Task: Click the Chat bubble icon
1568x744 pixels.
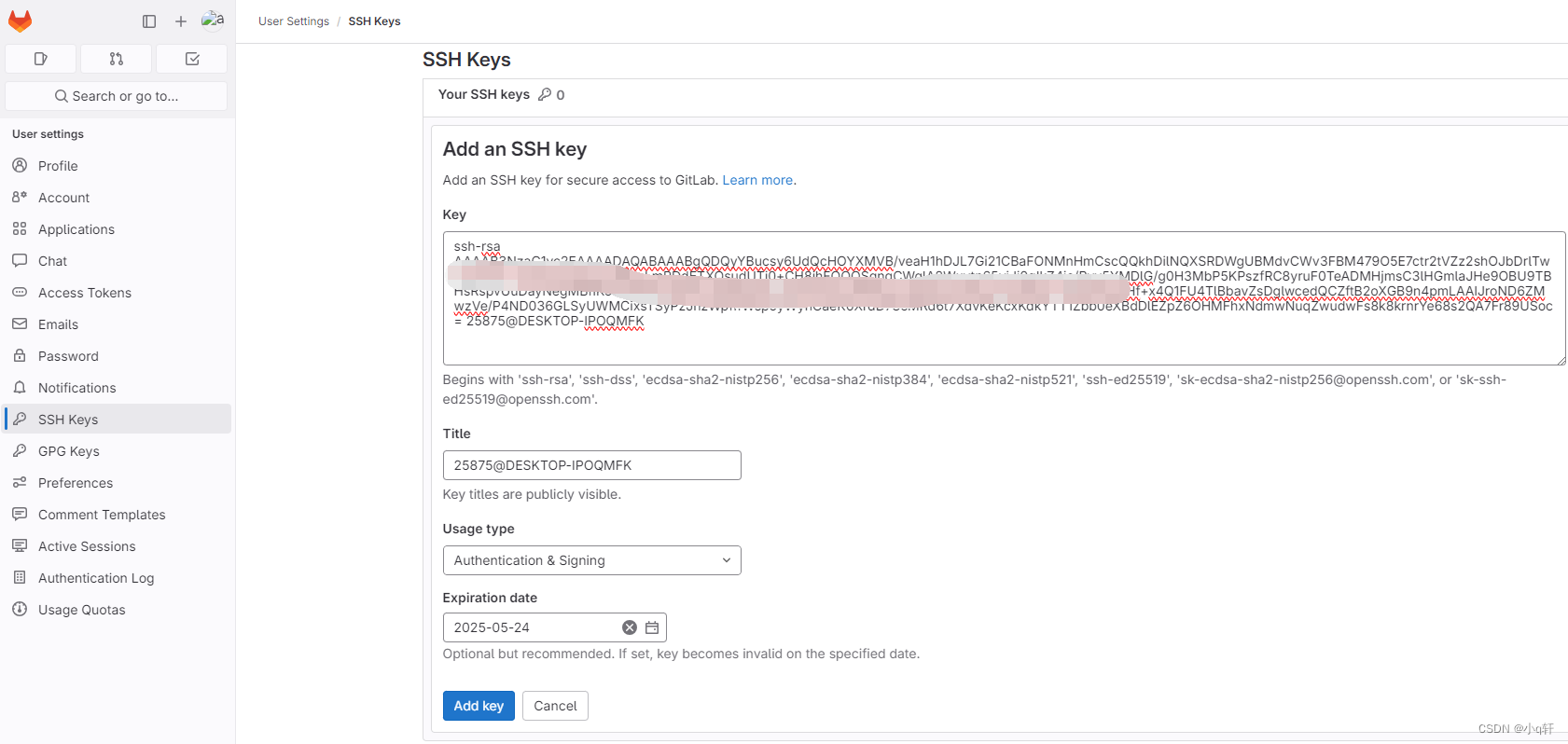Action: [20, 260]
